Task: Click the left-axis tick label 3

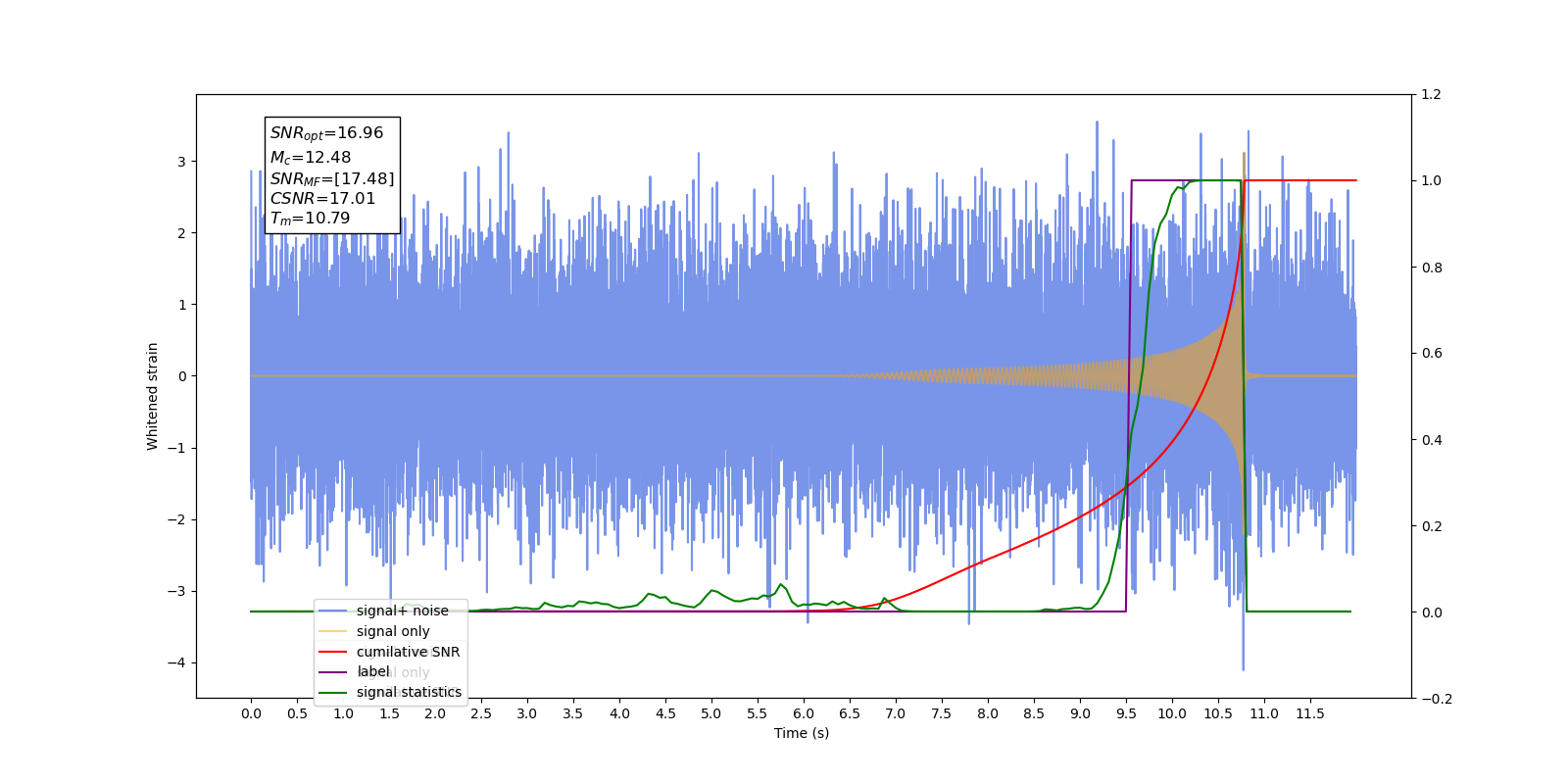Action: pyautogui.click(x=181, y=162)
